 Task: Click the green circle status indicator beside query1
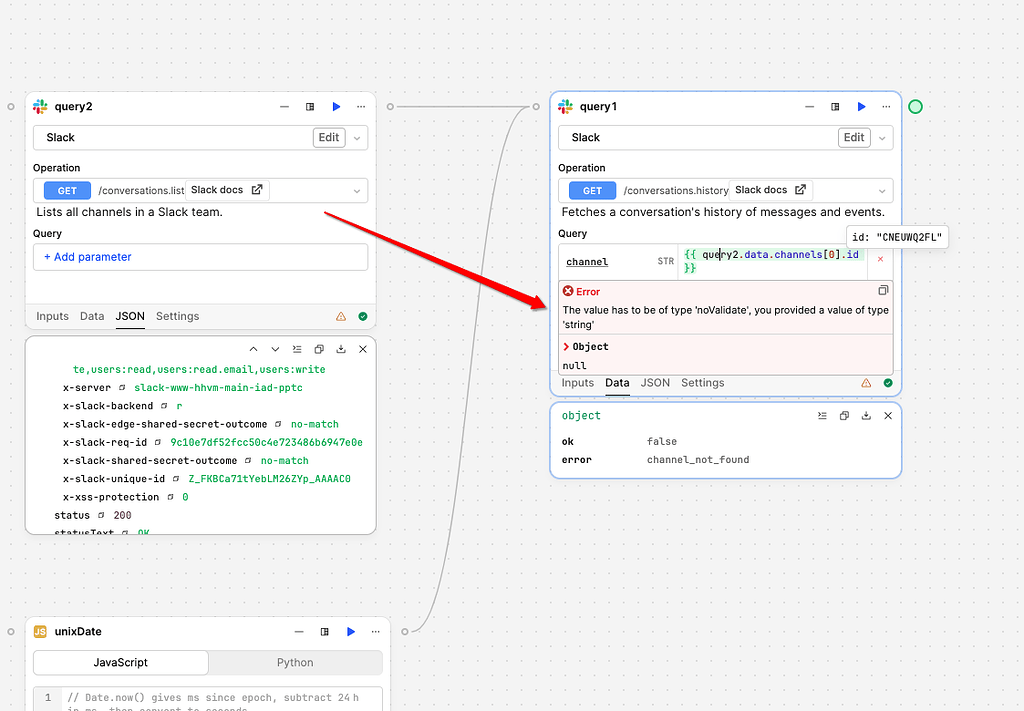[916, 106]
